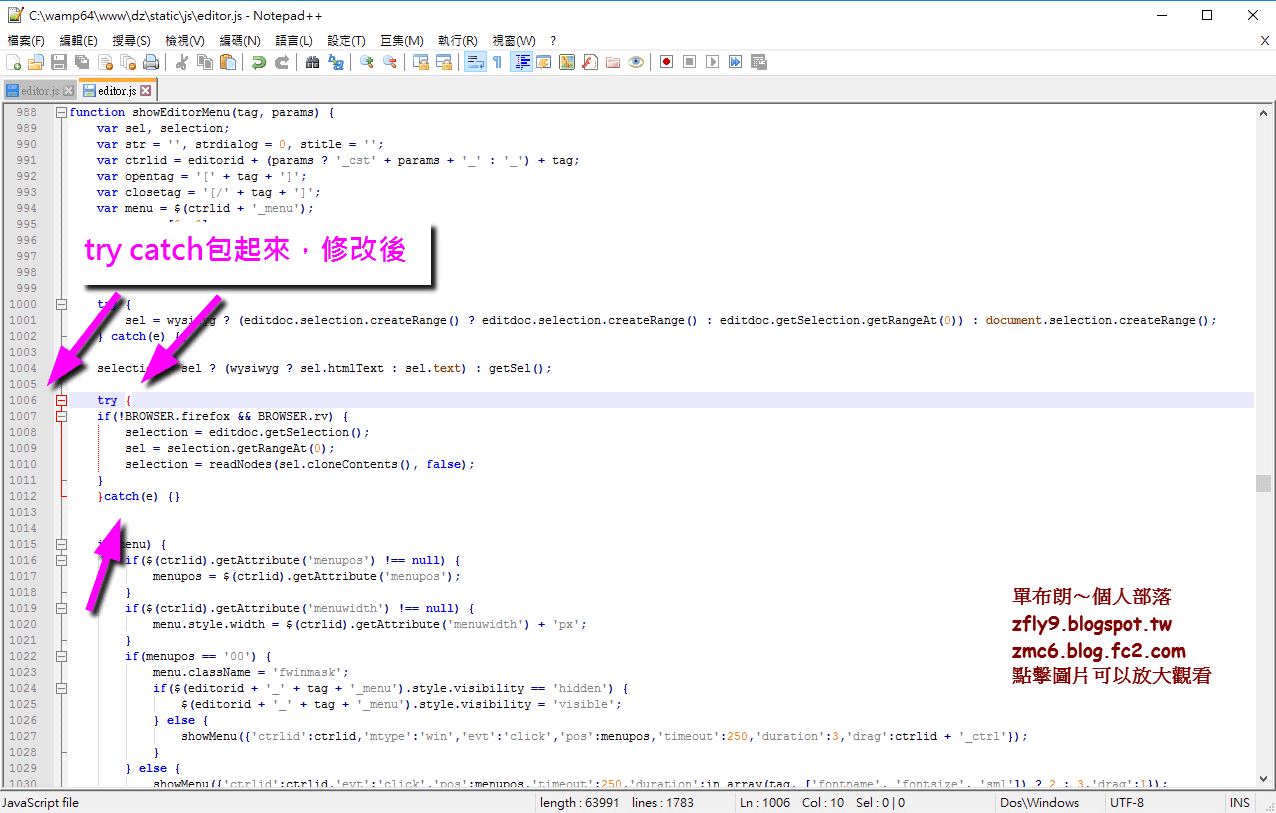
Task: Toggle show all characters pilcrow icon
Action: tap(497, 62)
